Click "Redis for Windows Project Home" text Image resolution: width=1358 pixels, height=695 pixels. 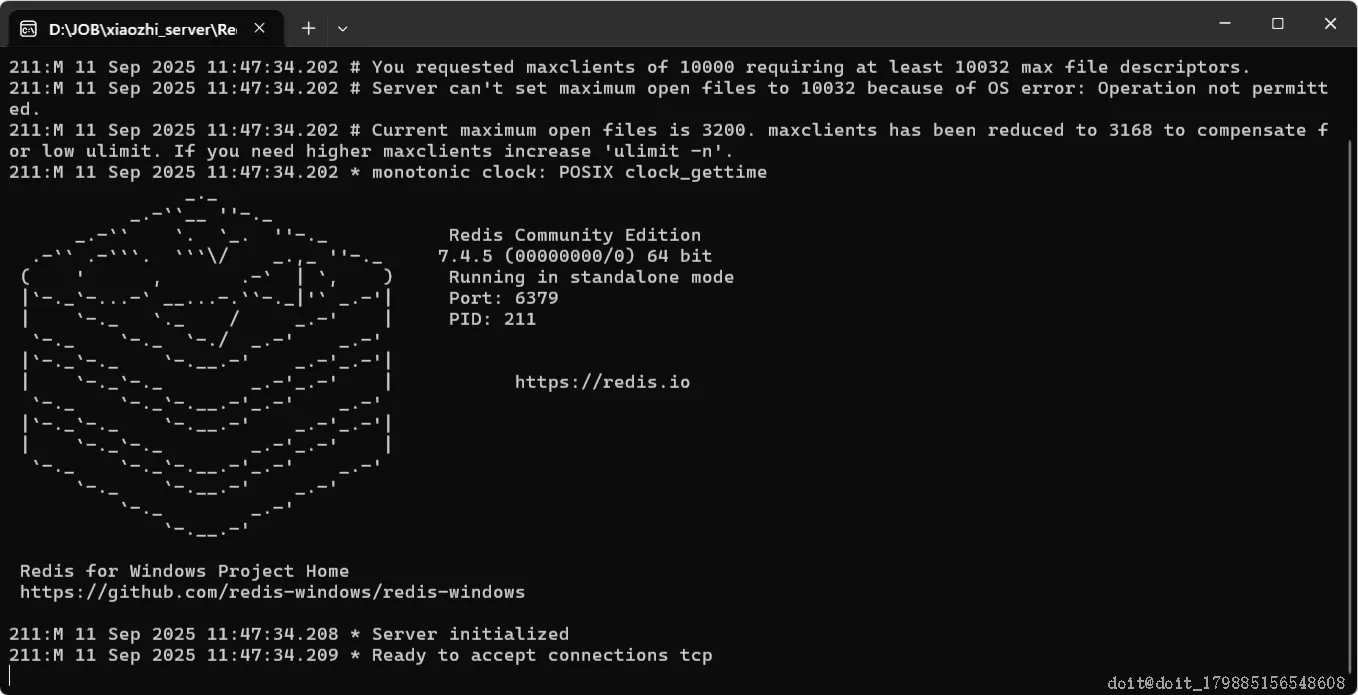point(184,571)
